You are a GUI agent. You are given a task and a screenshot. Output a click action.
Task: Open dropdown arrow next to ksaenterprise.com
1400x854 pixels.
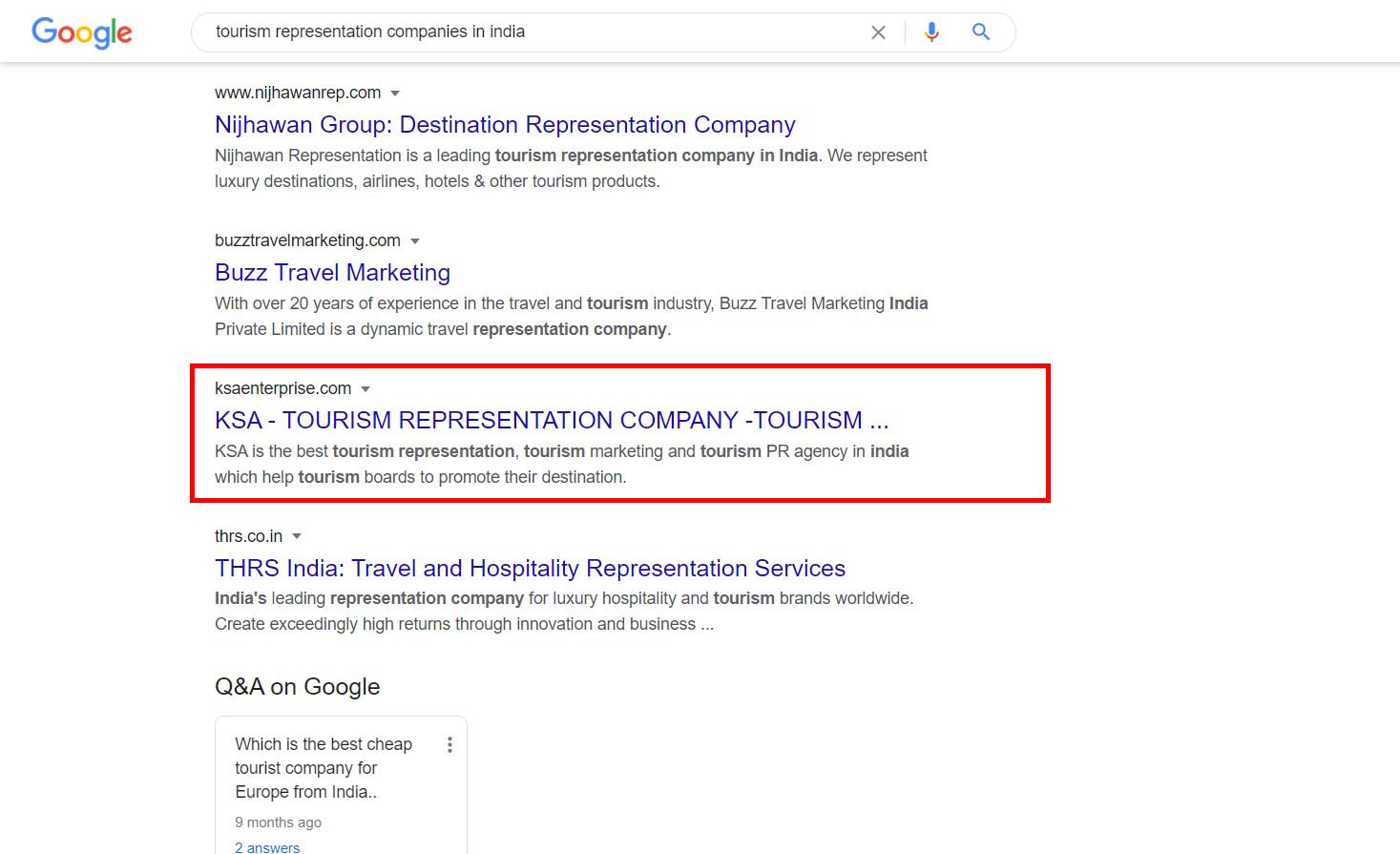tap(366, 389)
